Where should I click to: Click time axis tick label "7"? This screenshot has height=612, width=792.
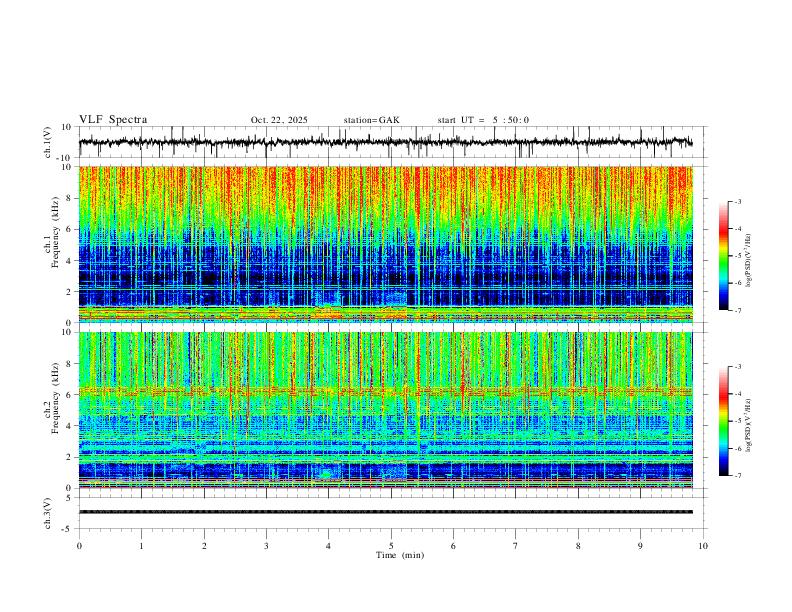516,546
